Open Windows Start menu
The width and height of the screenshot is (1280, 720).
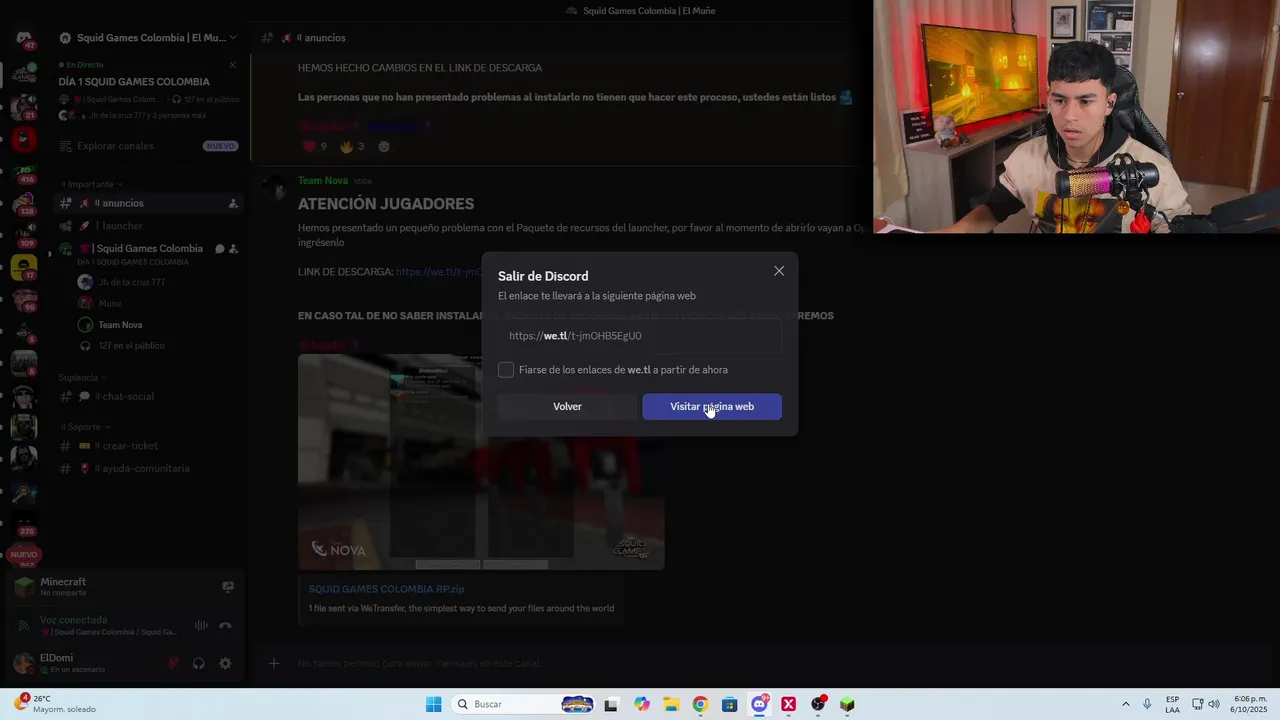(x=433, y=704)
